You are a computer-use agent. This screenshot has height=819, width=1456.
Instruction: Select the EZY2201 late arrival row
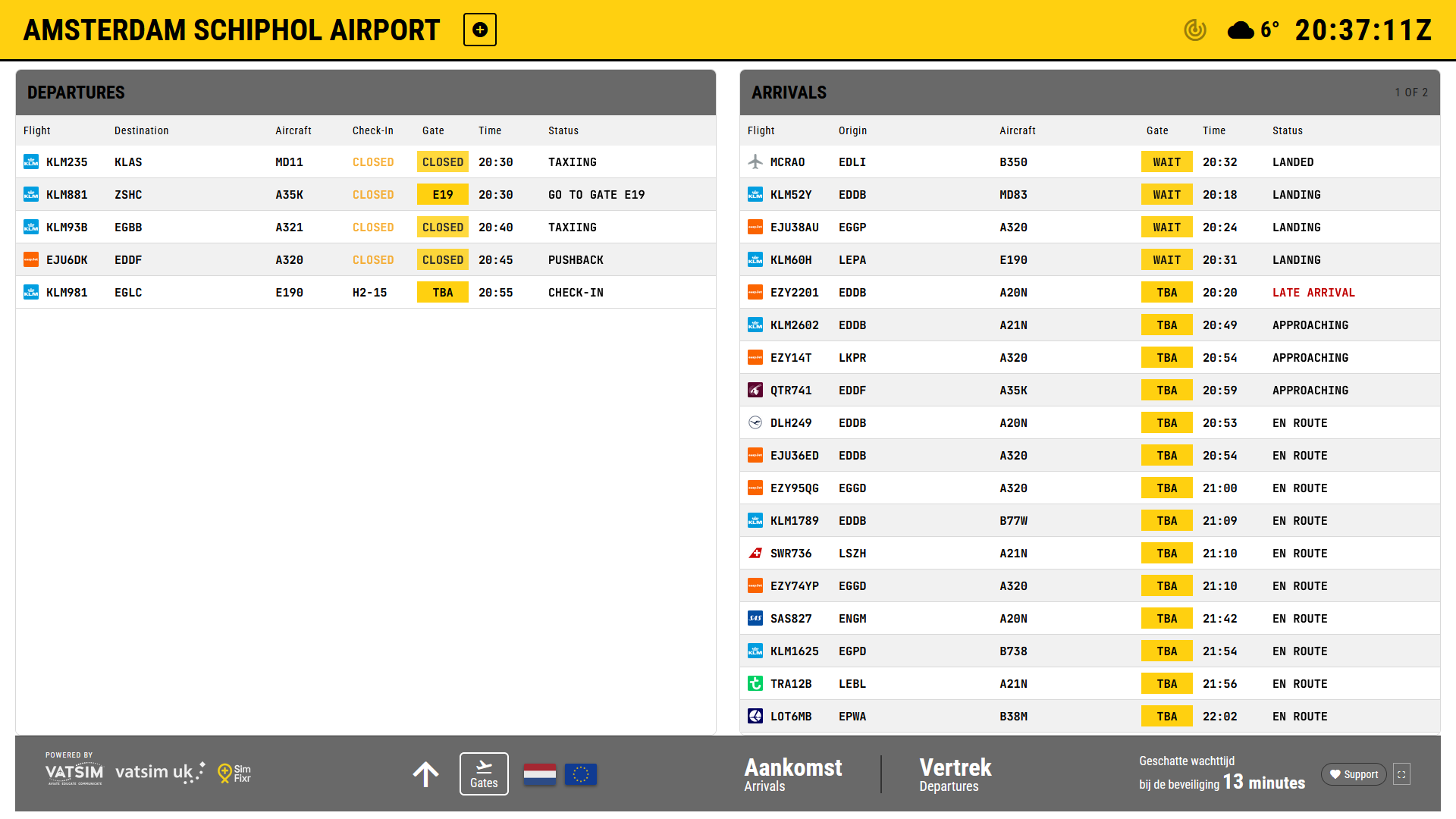pos(1089,293)
